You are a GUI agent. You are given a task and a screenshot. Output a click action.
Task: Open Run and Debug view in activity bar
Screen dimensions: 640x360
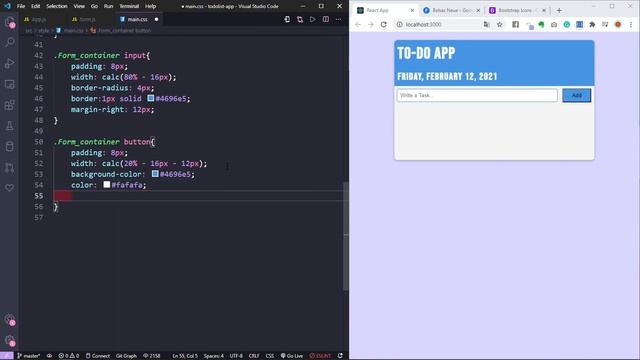(x=9, y=63)
